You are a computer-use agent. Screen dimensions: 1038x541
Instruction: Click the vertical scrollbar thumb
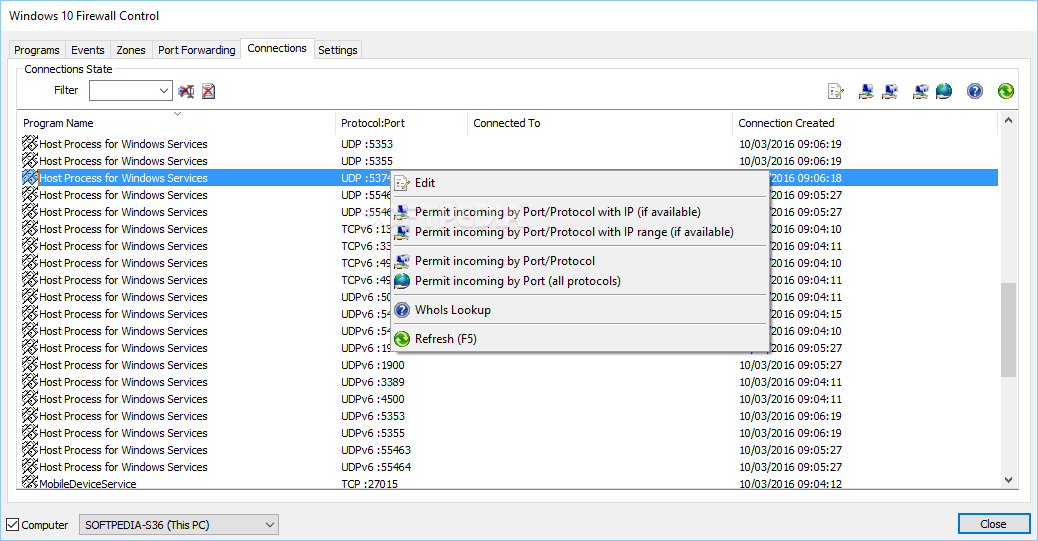click(x=1008, y=330)
